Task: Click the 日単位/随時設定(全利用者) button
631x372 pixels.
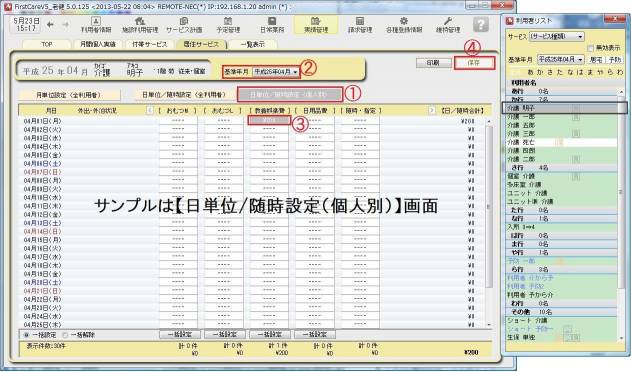Action: (184, 95)
